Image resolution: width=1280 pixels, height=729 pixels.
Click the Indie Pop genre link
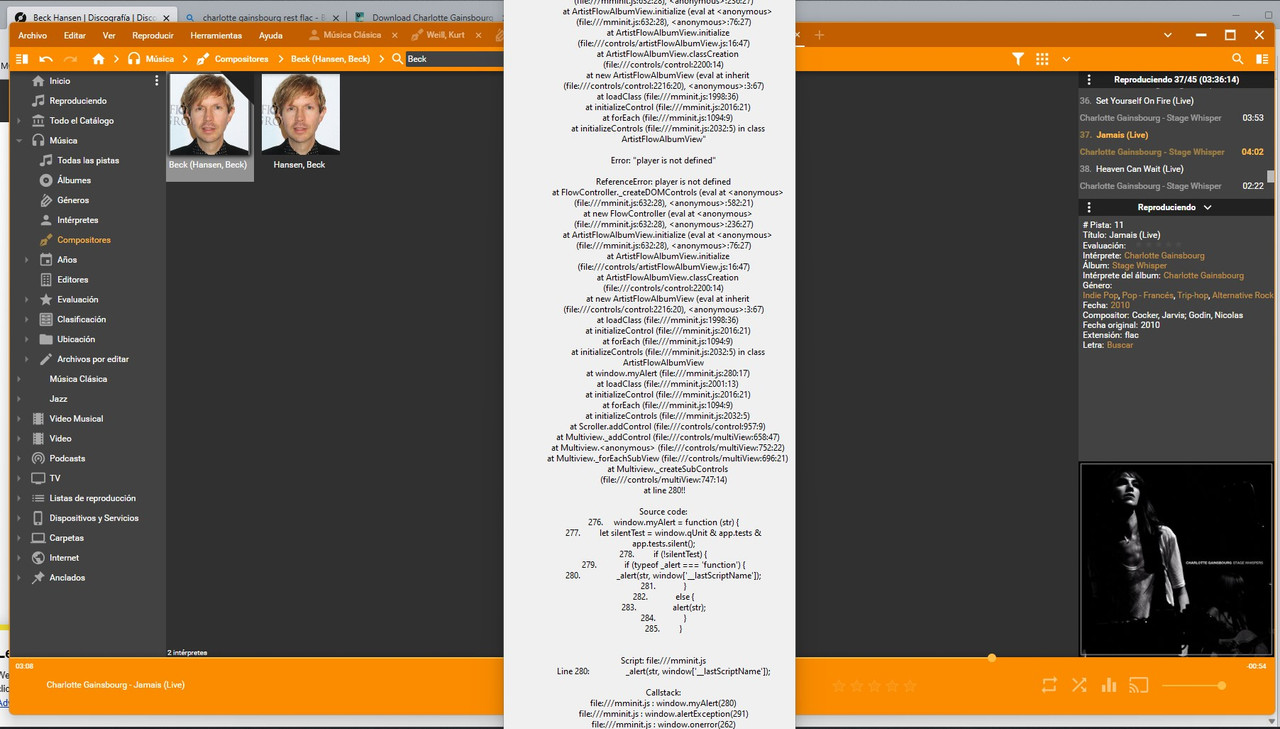tap(1100, 295)
